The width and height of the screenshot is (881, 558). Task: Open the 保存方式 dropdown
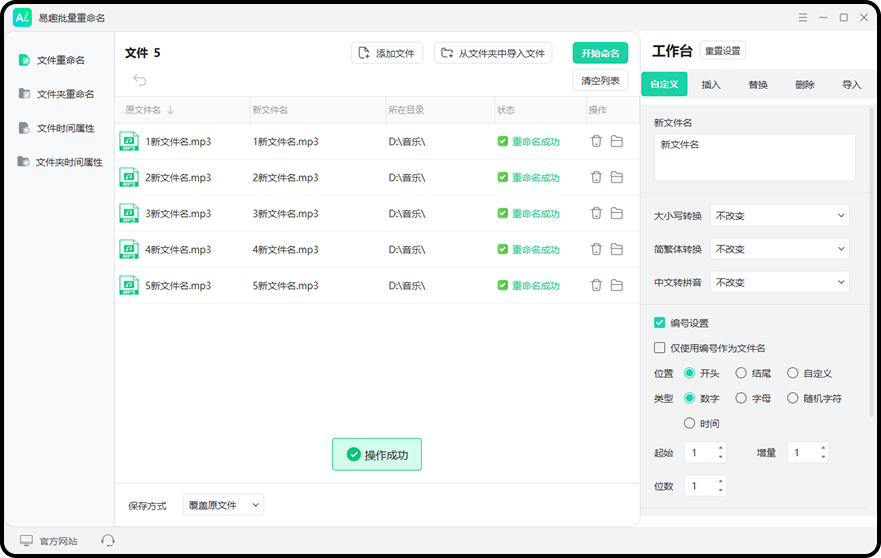point(223,505)
